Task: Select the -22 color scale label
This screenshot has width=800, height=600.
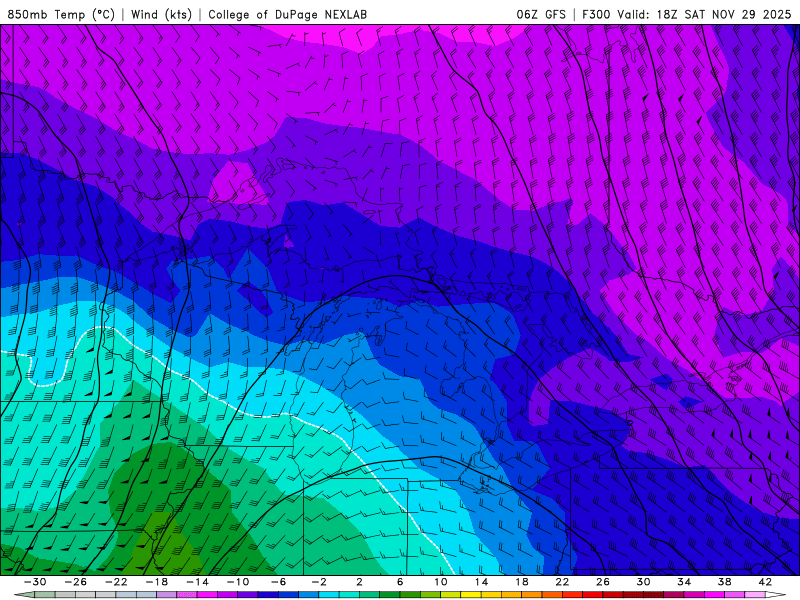Action: tap(116, 582)
